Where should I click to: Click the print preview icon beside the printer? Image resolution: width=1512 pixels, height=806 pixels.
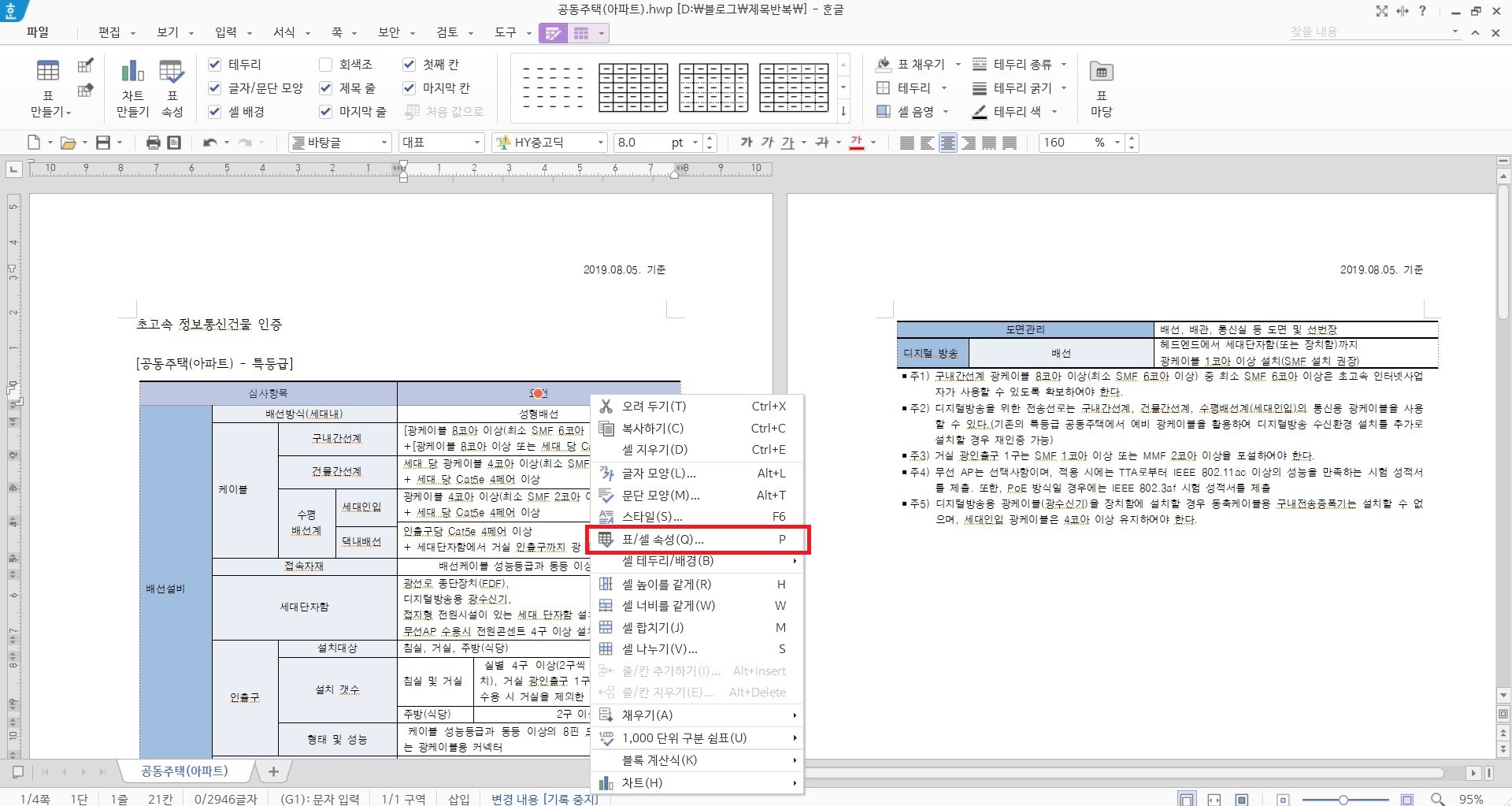click(x=175, y=143)
